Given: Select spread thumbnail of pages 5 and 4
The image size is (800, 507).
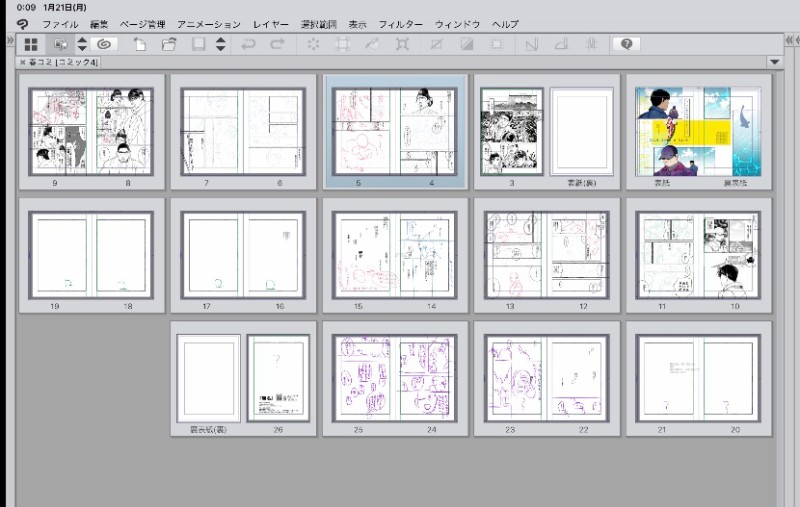Looking at the screenshot, I should [x=395, y=132].
